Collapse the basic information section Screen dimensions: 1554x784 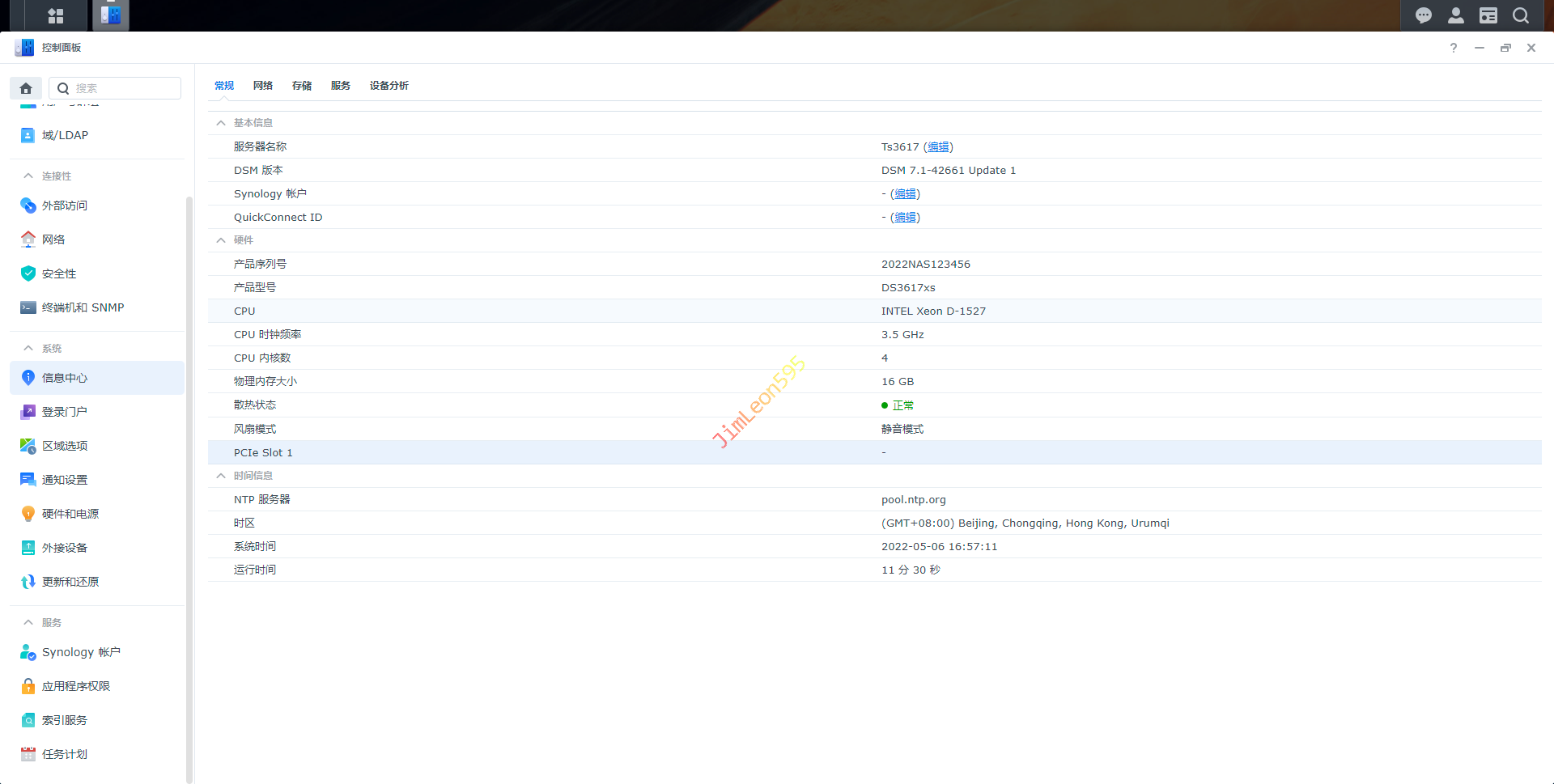(221, 123)
